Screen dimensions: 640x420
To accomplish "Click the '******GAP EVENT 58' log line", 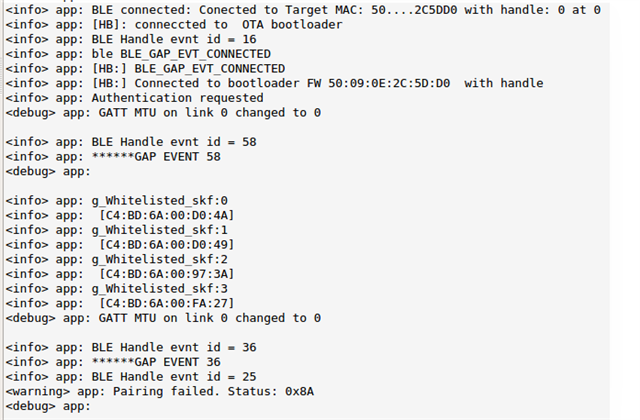I will (113, 157).
